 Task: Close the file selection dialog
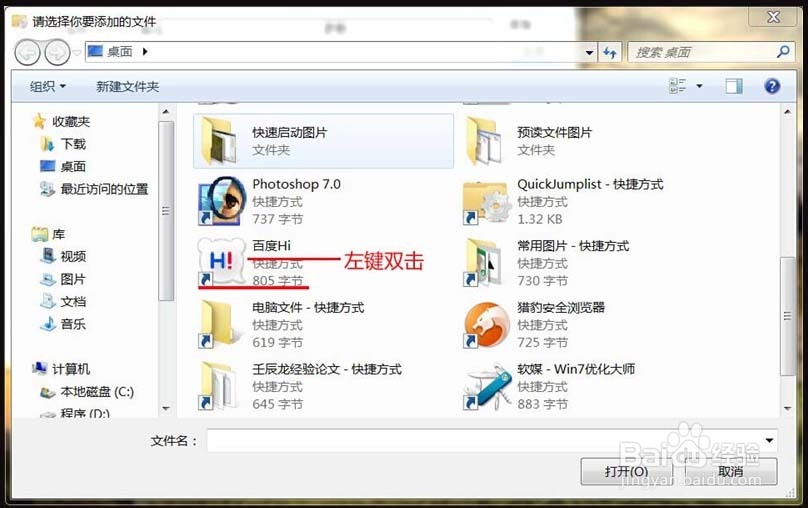[773, 17]
